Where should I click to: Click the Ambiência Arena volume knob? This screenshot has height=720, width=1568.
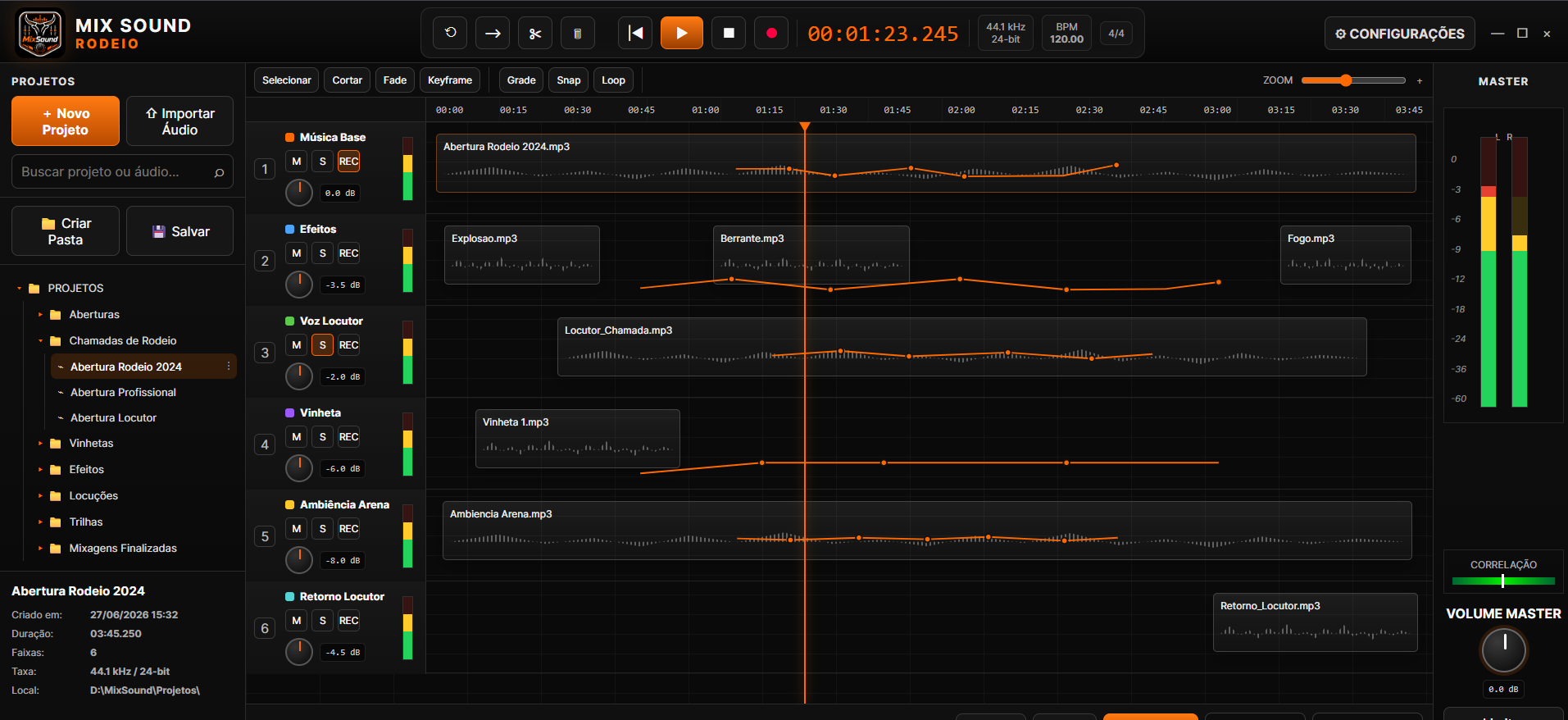click(299, 560)
